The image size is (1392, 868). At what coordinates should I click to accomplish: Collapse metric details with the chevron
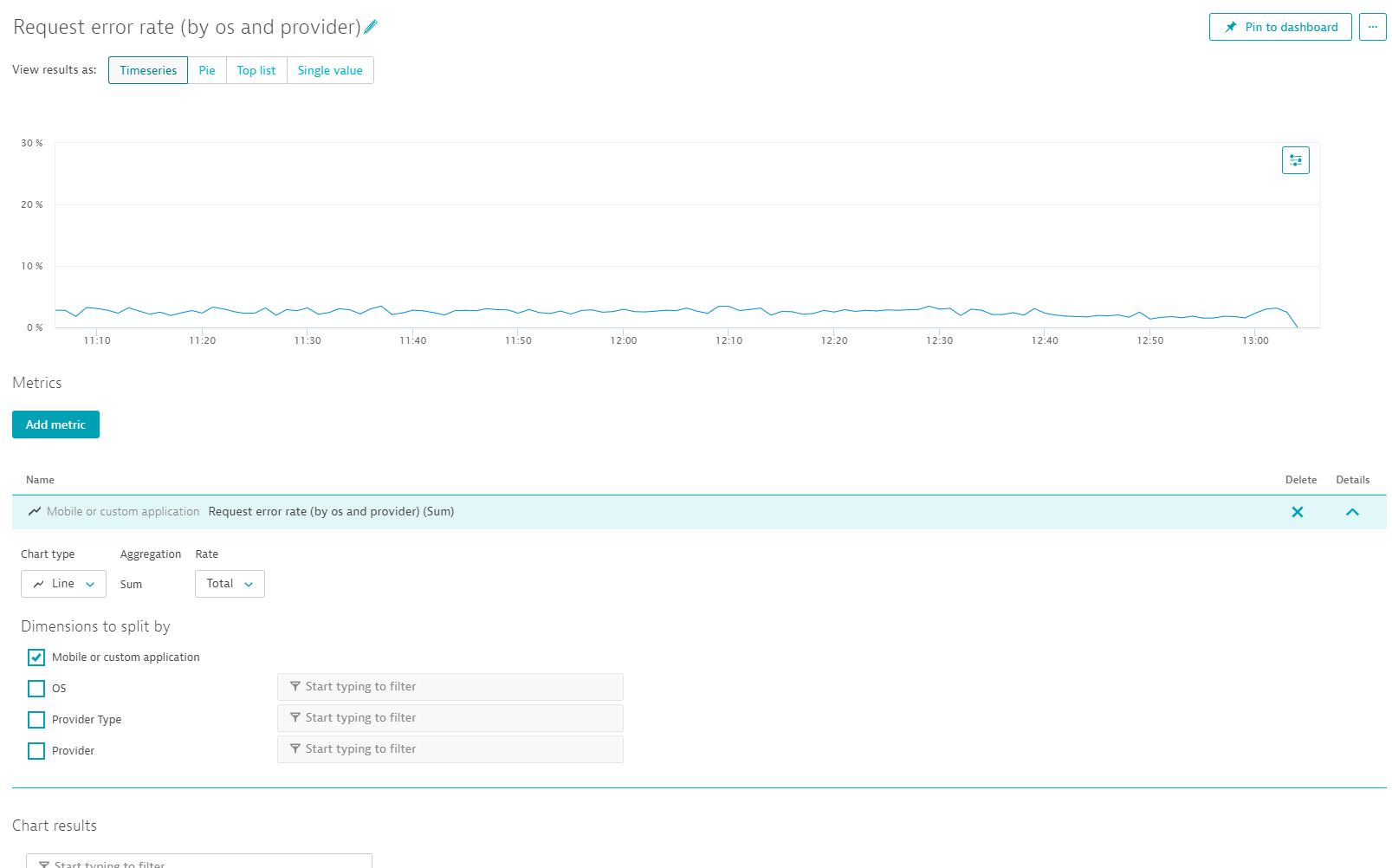pos(1352,512)
